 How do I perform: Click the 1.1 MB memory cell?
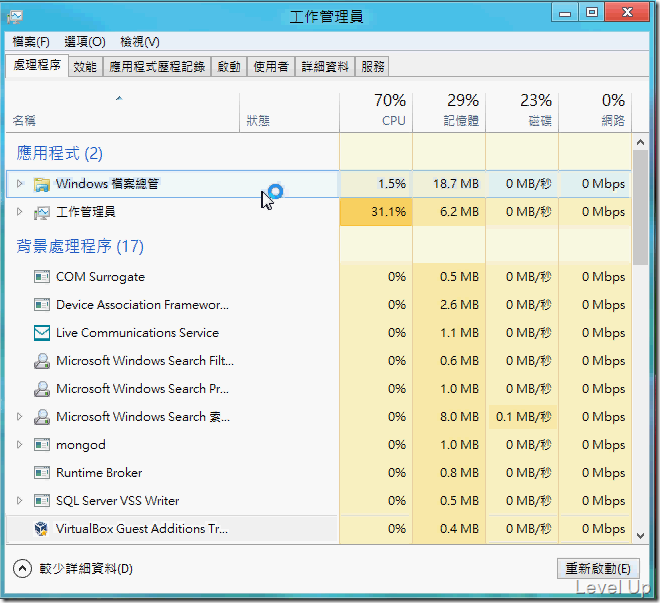(x=449, y=333)
